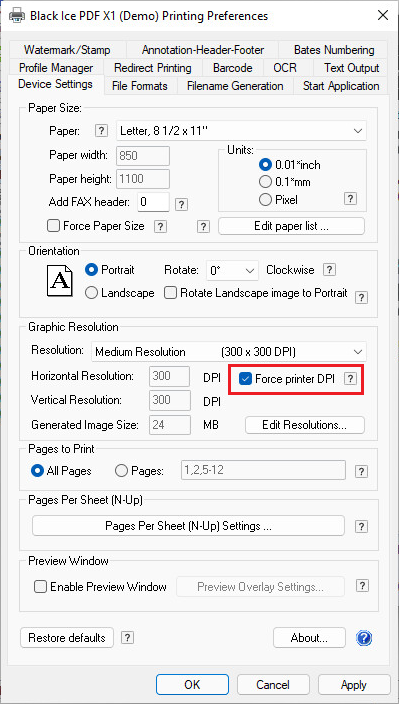Click help icon beside Force printer DPI

[x=350, y=379]
